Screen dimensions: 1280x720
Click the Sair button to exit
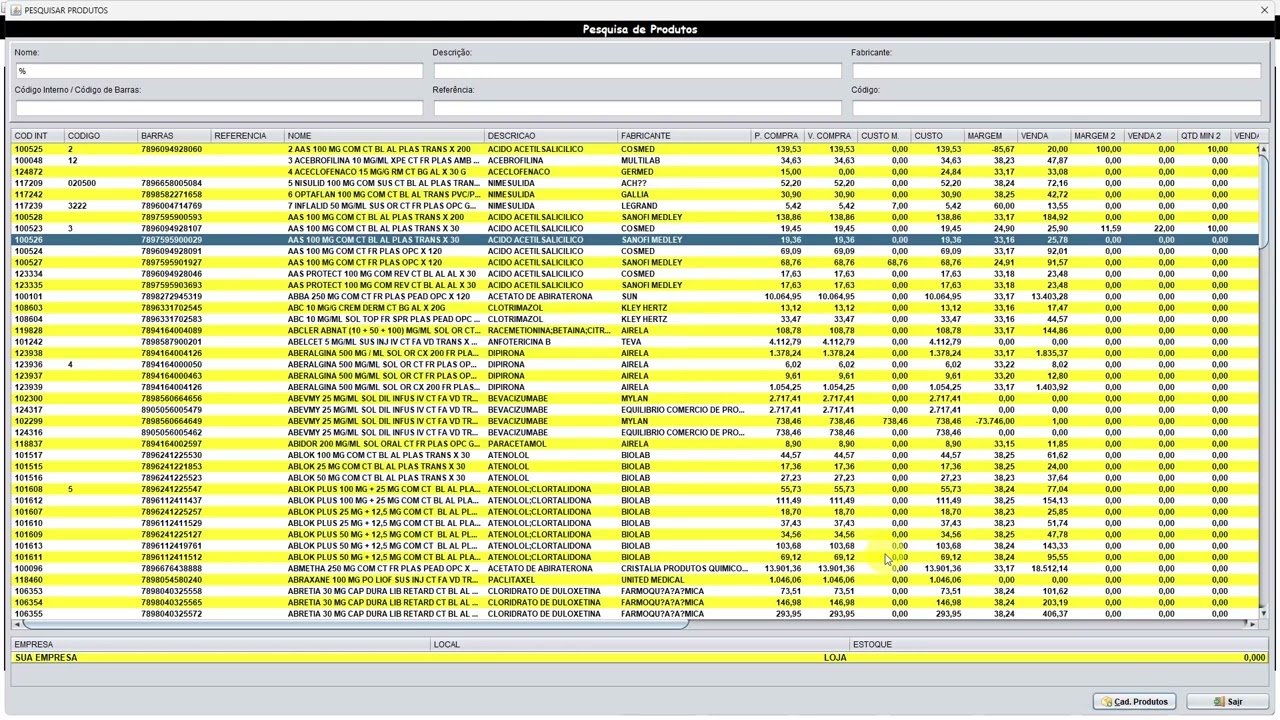coord(1227,702)
